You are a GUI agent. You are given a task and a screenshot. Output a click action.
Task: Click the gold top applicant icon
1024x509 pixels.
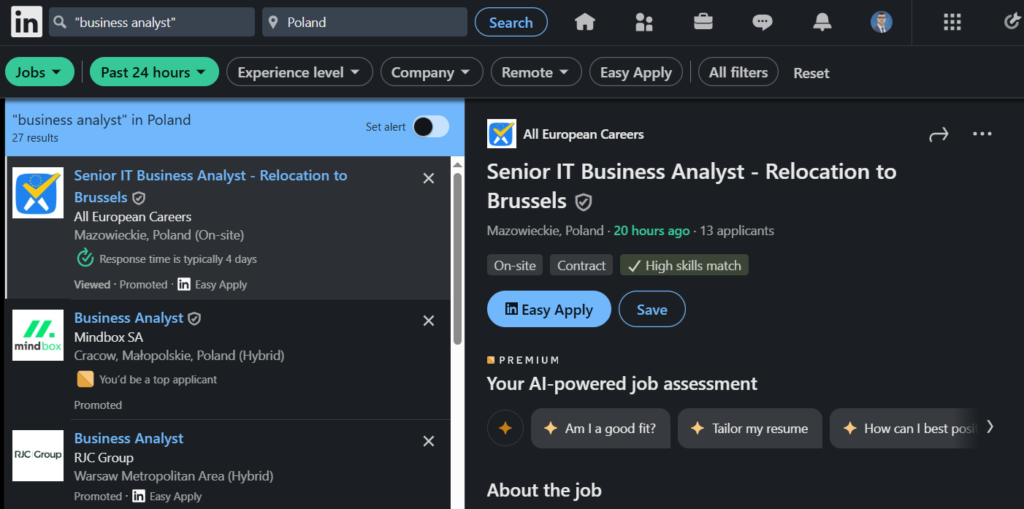[x=85, y=379]
